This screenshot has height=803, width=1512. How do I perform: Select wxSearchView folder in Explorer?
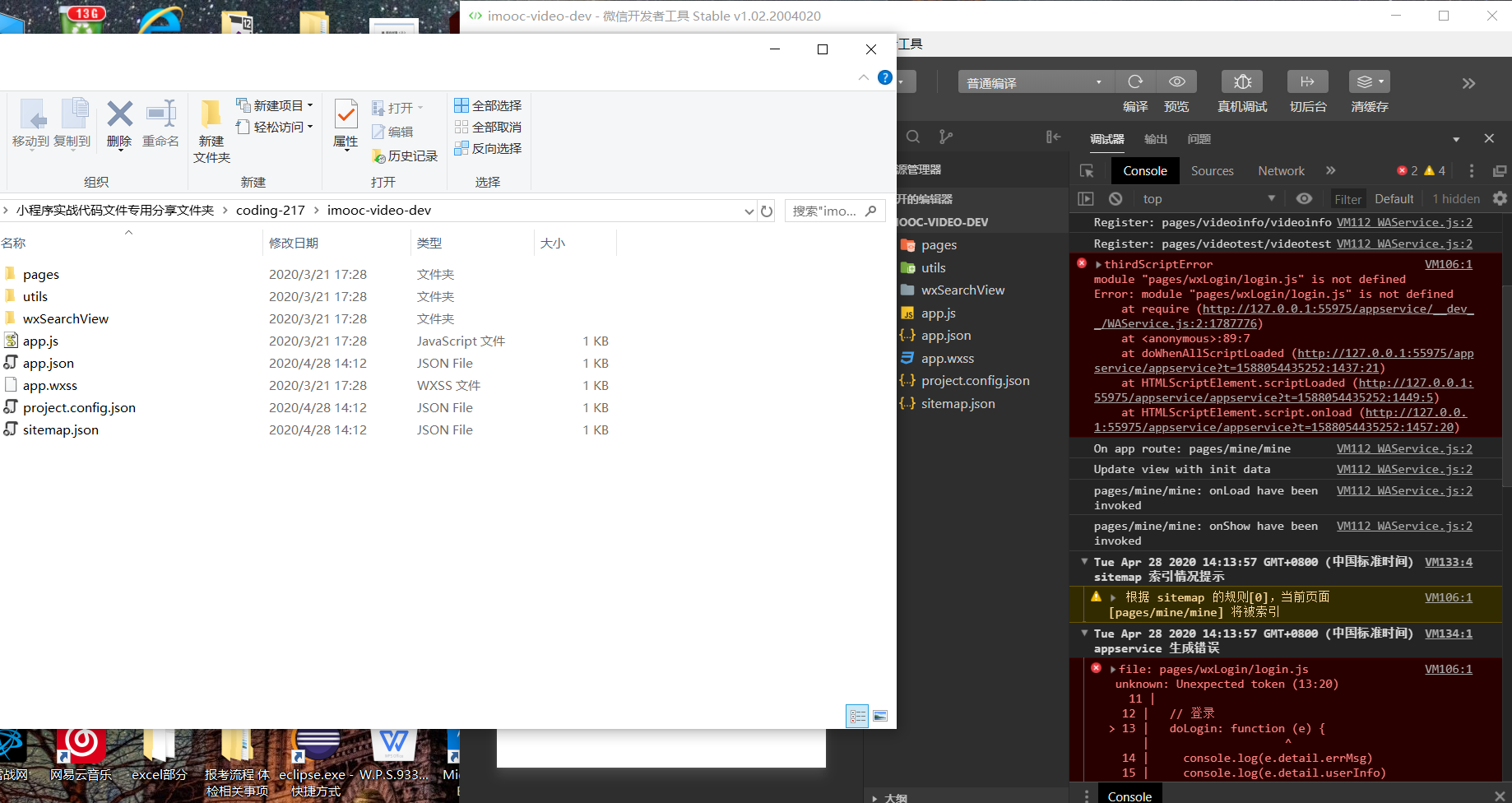[65, 318]
